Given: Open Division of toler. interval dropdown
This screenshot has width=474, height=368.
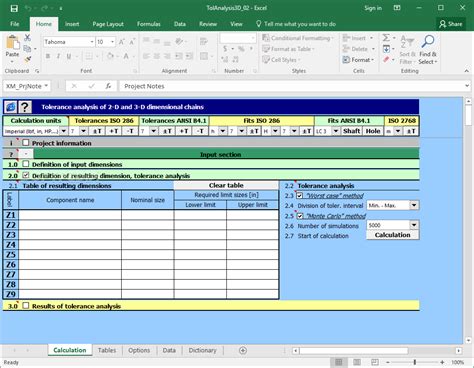Looking at the screenshot, I should point(414,205).
